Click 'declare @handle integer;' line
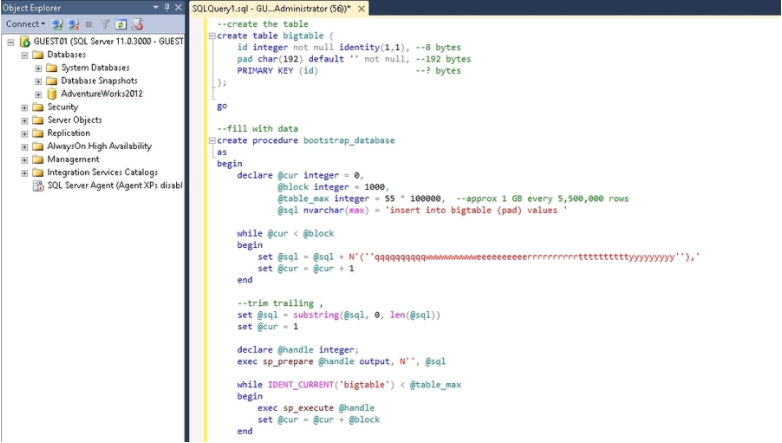782x443 pixels. 298,350
